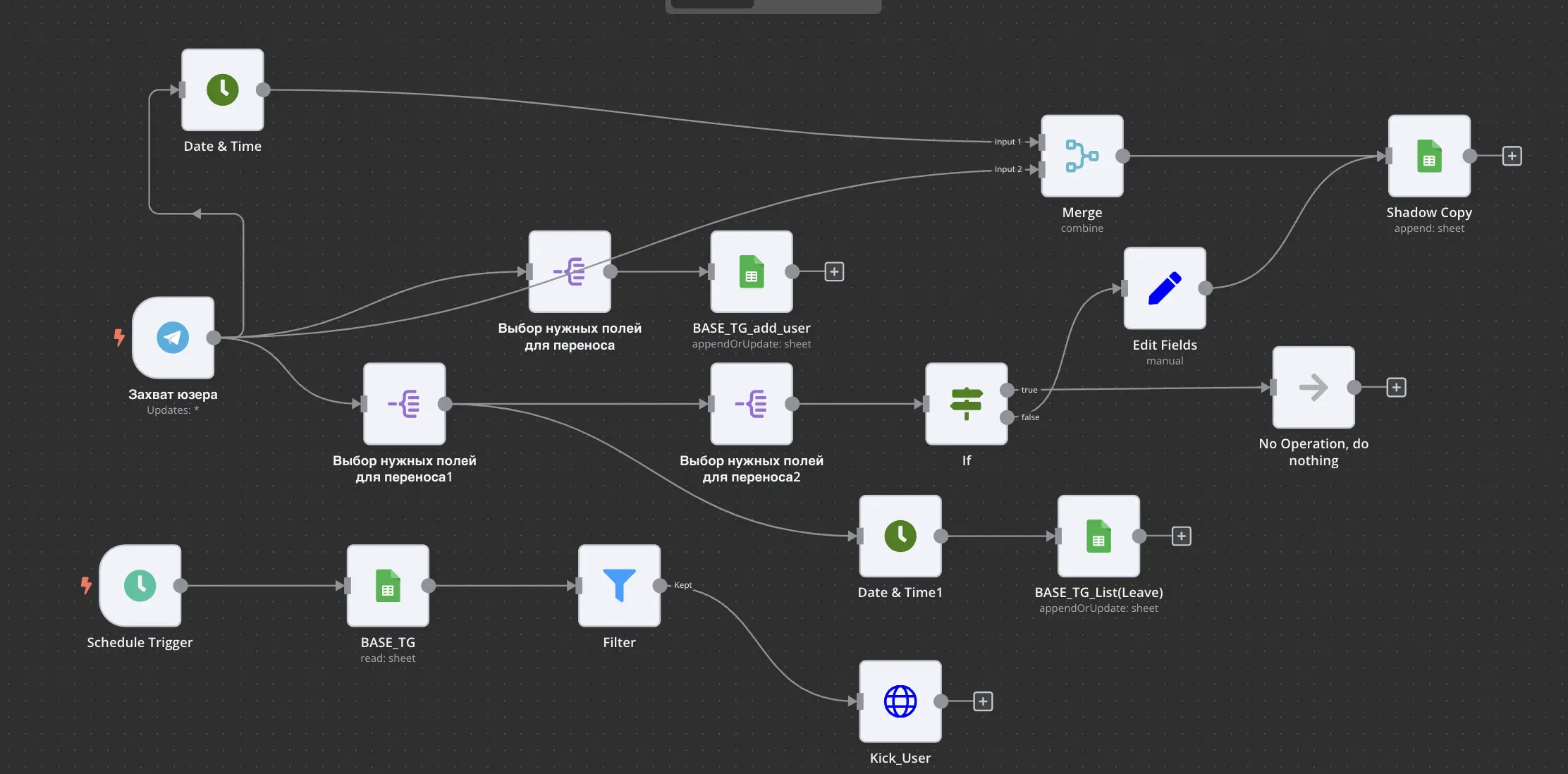The image size is (1568, 774).
Task: Select the No Operation arrow node
Action: [1313, 387]
